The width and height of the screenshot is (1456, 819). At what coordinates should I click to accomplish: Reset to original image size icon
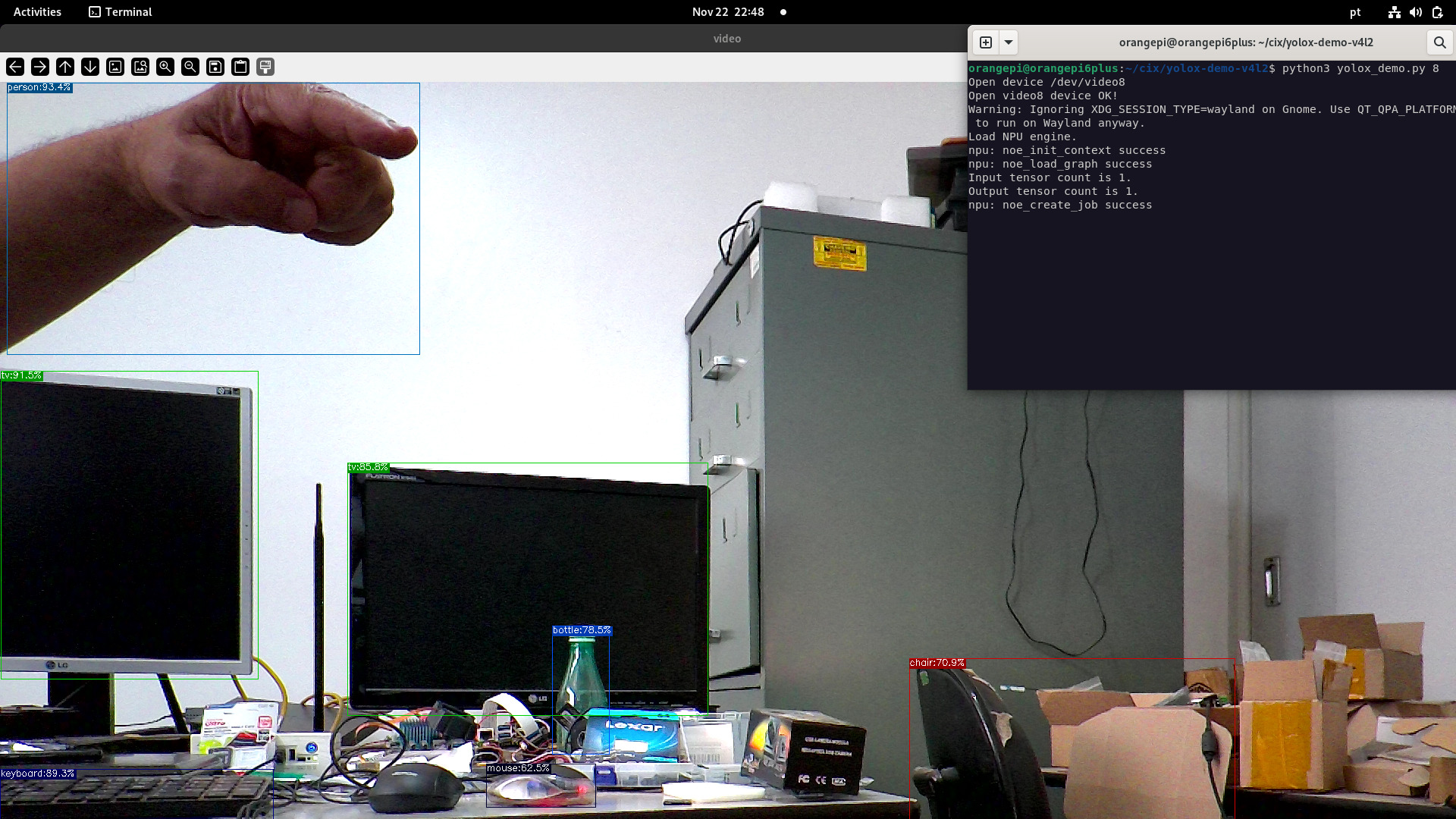point(115,67)
